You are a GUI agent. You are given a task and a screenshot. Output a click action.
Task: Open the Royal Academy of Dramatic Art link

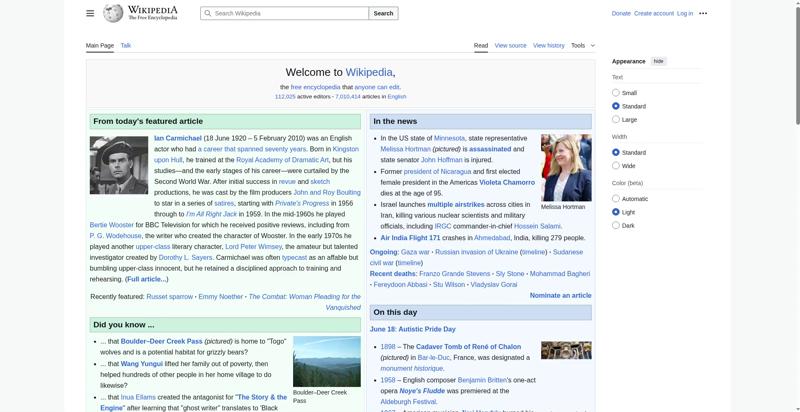(282, 160)
